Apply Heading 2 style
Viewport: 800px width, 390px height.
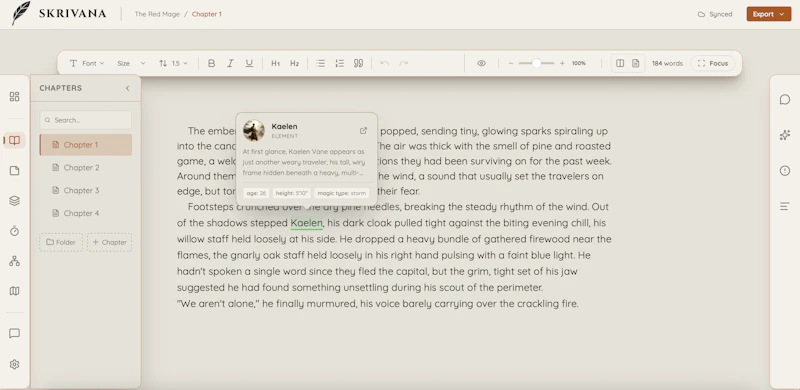pyautogui.click(x=294, y=63)
